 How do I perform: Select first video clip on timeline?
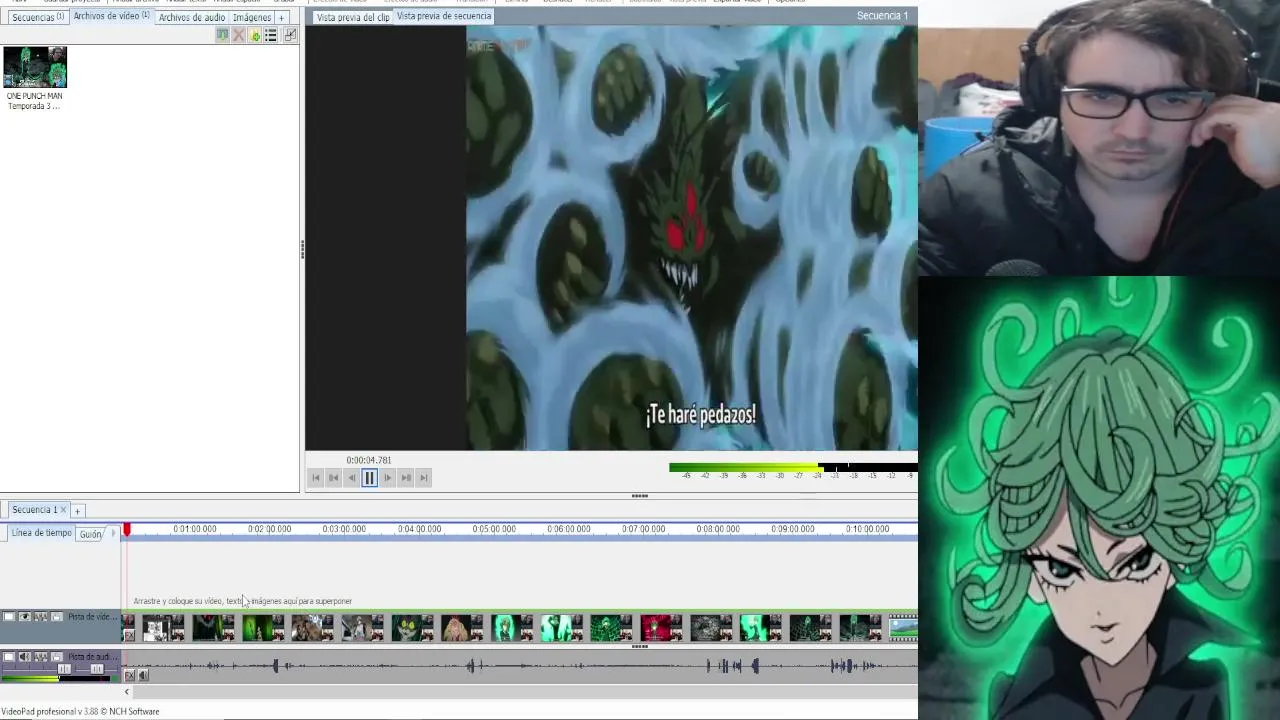[x=164, y=628]
